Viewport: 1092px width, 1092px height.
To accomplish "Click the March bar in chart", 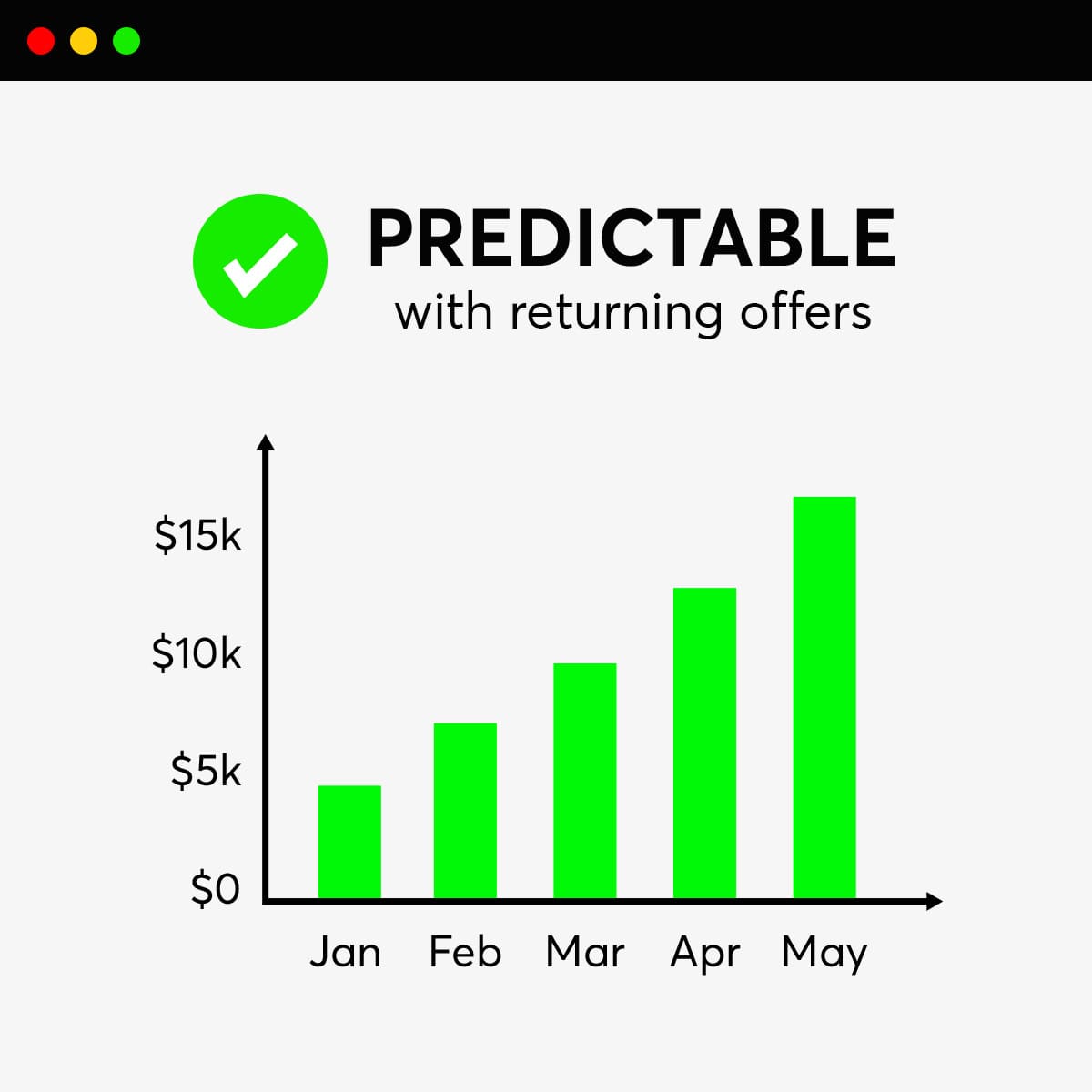I will tap(584, 781).
